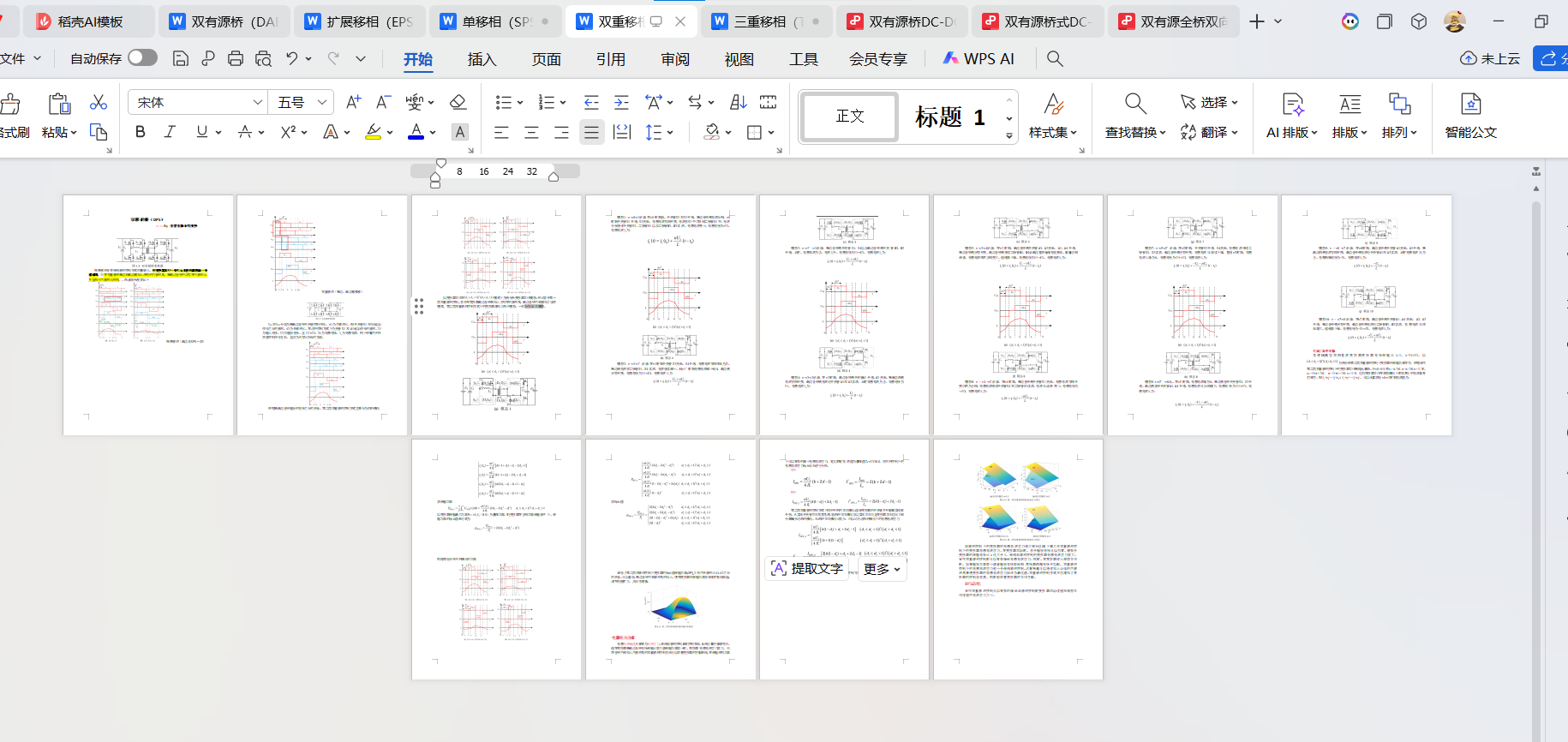Click the center align icon
This screenshot has height=742, width=1568.
tap(531, 132)
